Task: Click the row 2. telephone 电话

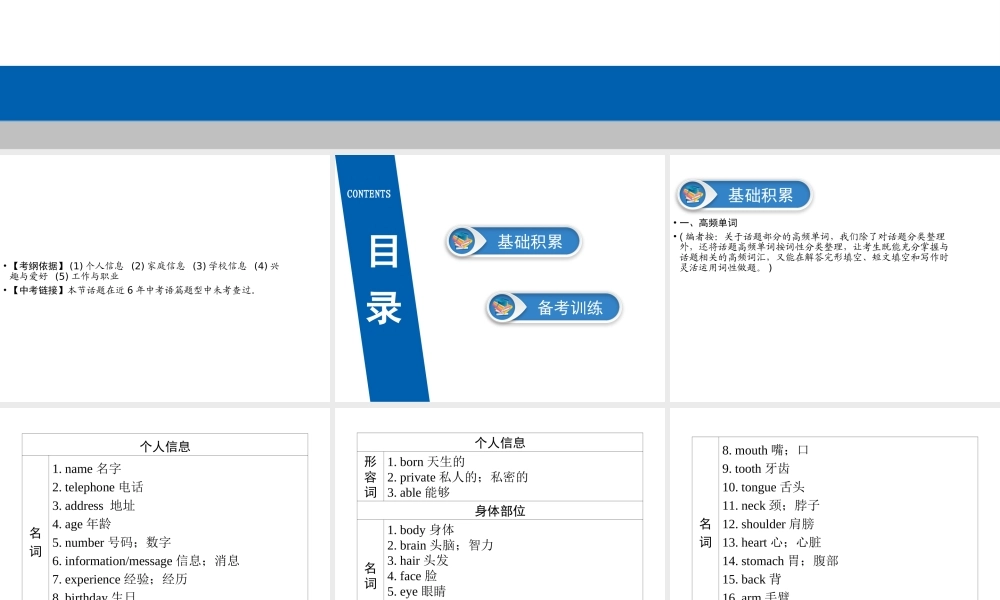Action: 98,487
